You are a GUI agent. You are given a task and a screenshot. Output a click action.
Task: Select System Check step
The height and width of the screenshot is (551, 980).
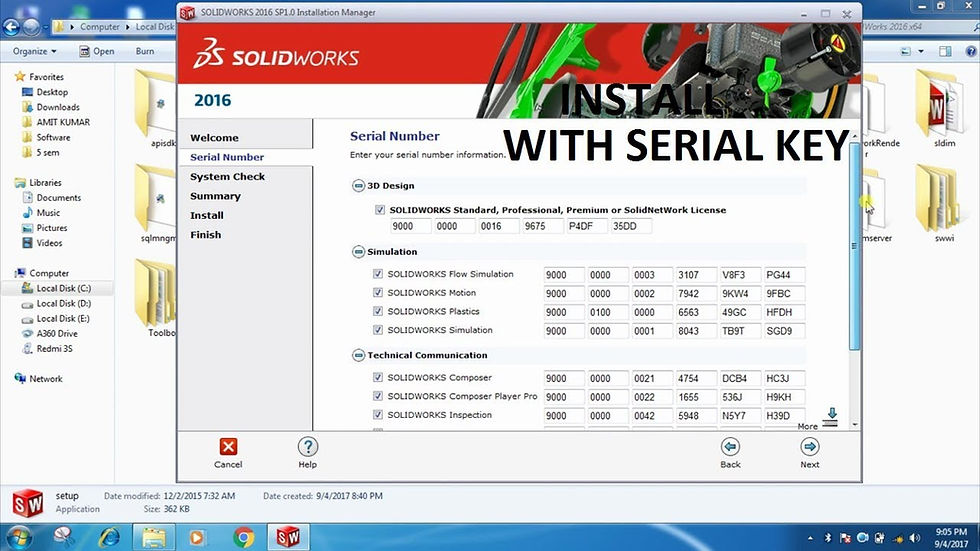228,176
